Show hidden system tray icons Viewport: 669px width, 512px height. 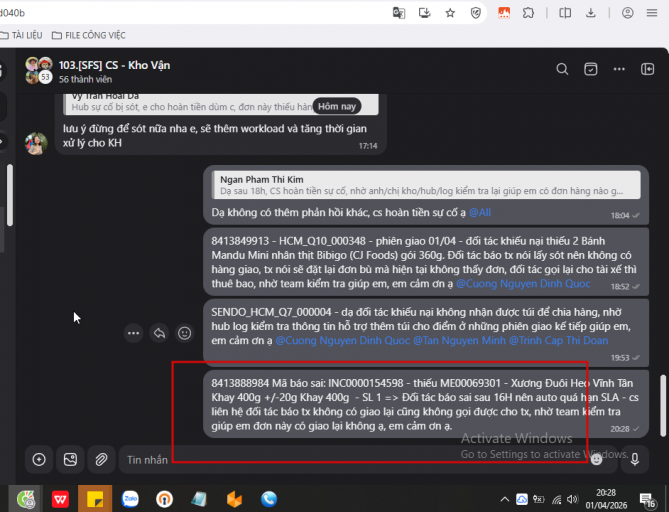point(504,499)
